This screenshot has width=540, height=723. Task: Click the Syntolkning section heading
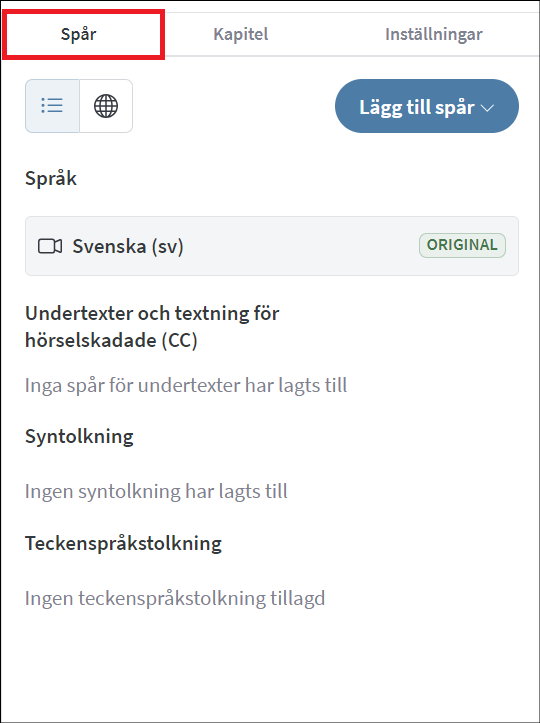(79, 436)
